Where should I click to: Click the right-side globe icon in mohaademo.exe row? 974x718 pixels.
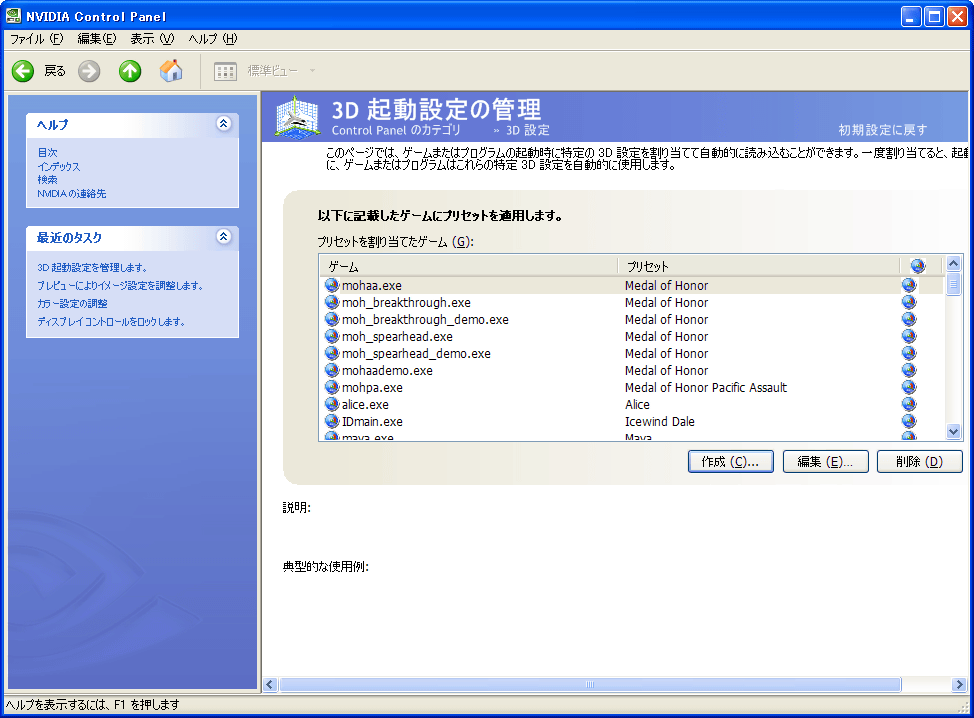[909, 370]
